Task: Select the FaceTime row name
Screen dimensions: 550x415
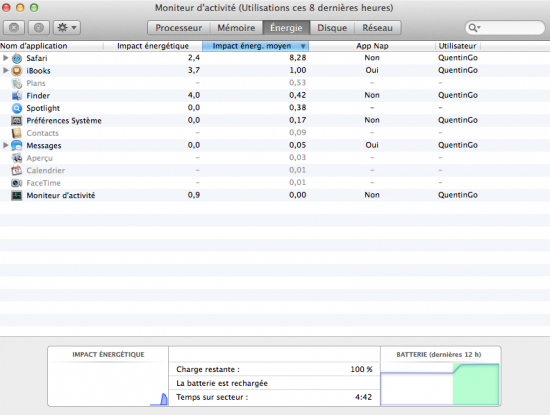Action: tap(43, 183)
